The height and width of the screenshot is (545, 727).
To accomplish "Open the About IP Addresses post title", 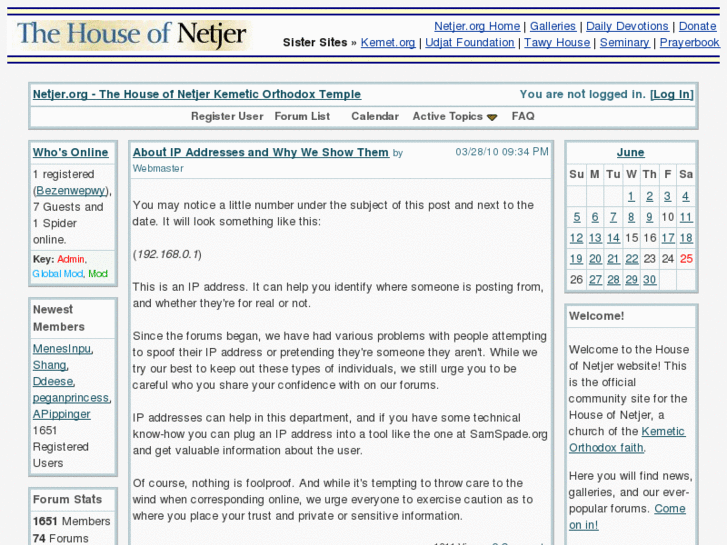I will pyautogui.click(x=261, y=153).
